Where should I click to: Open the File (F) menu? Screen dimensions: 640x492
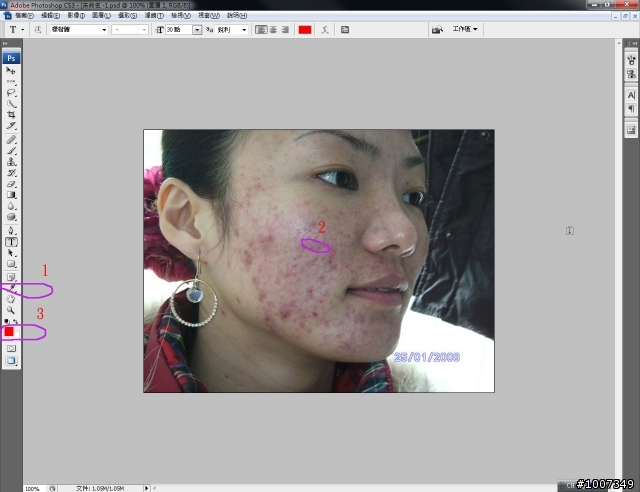click(24, 16)
